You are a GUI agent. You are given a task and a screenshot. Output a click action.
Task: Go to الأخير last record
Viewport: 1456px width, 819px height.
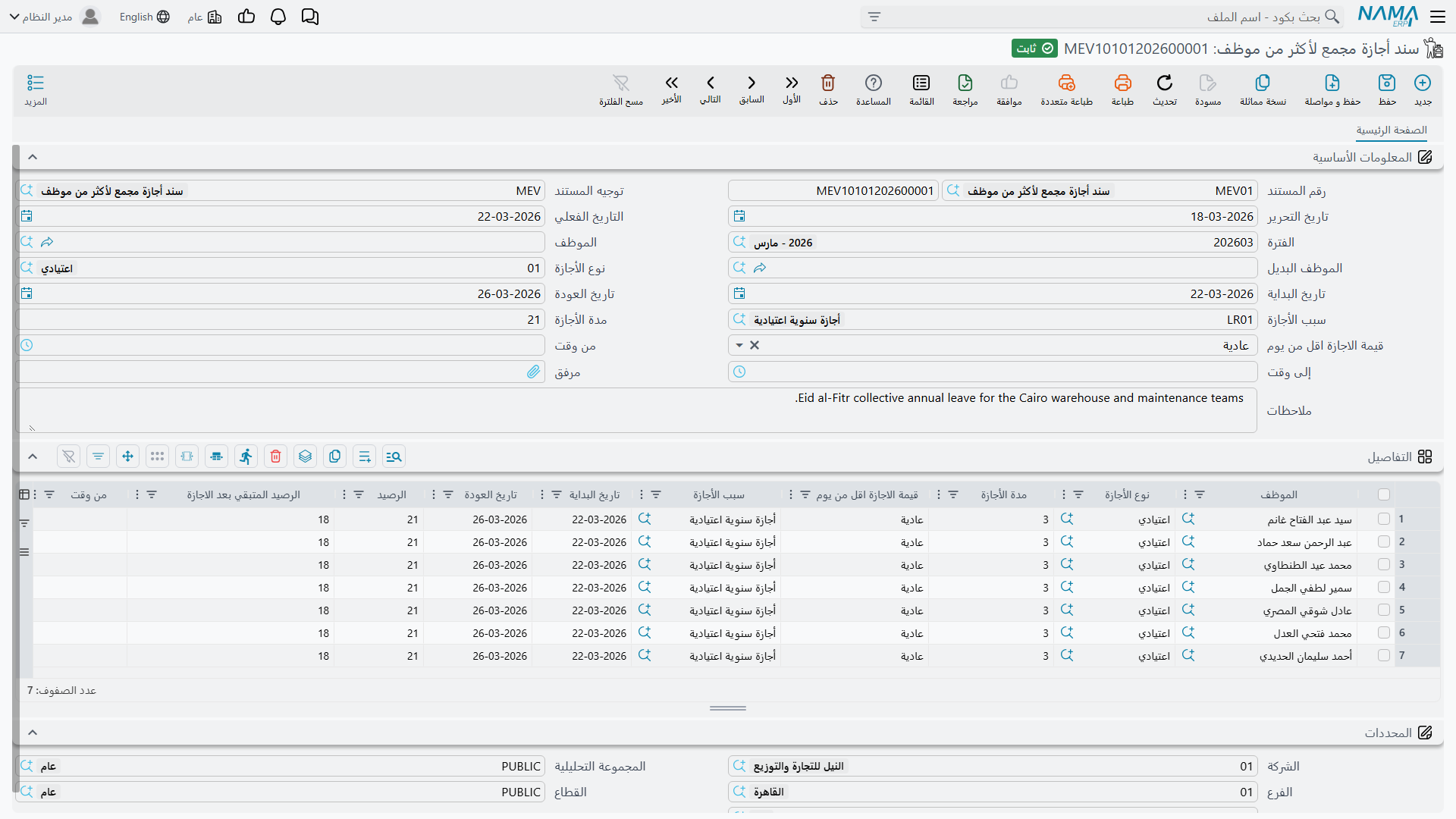[x=671, y=83]
